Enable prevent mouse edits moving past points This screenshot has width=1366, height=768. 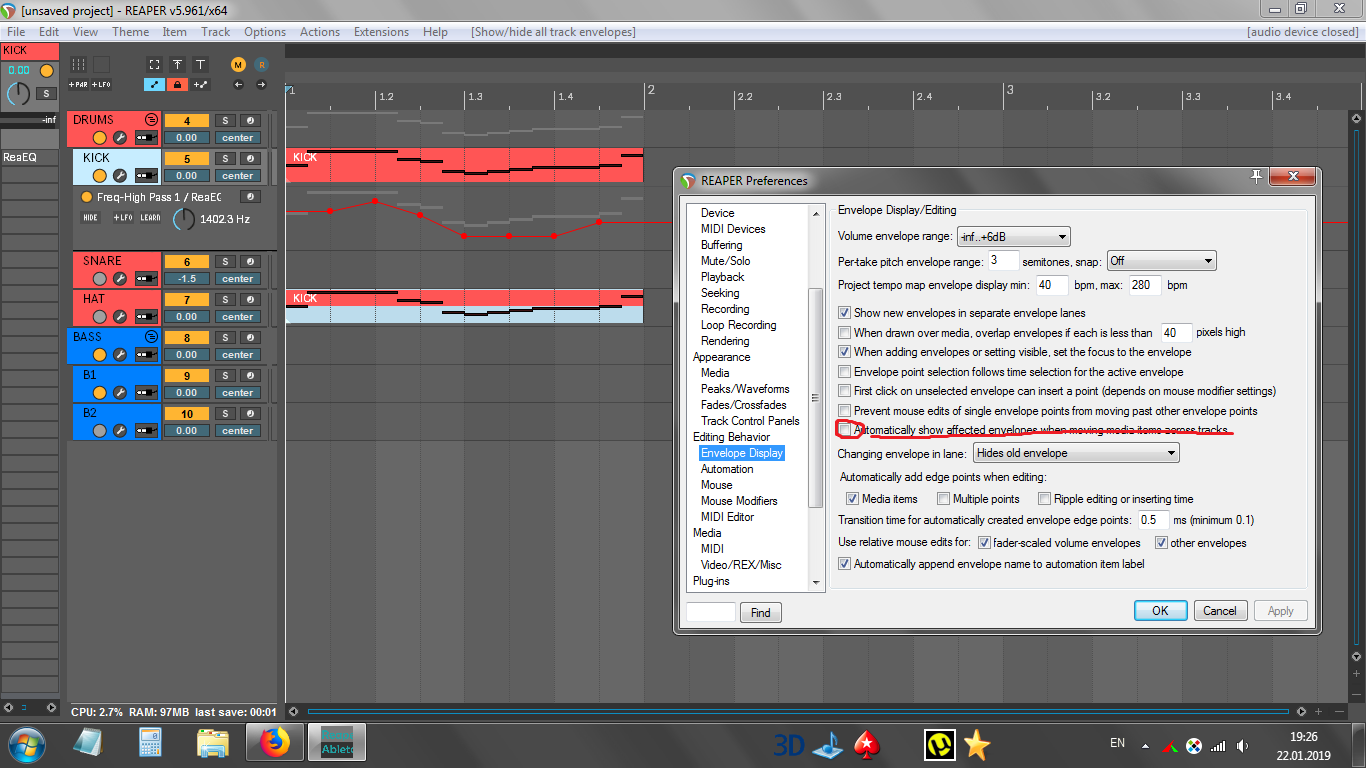[845, 410]
